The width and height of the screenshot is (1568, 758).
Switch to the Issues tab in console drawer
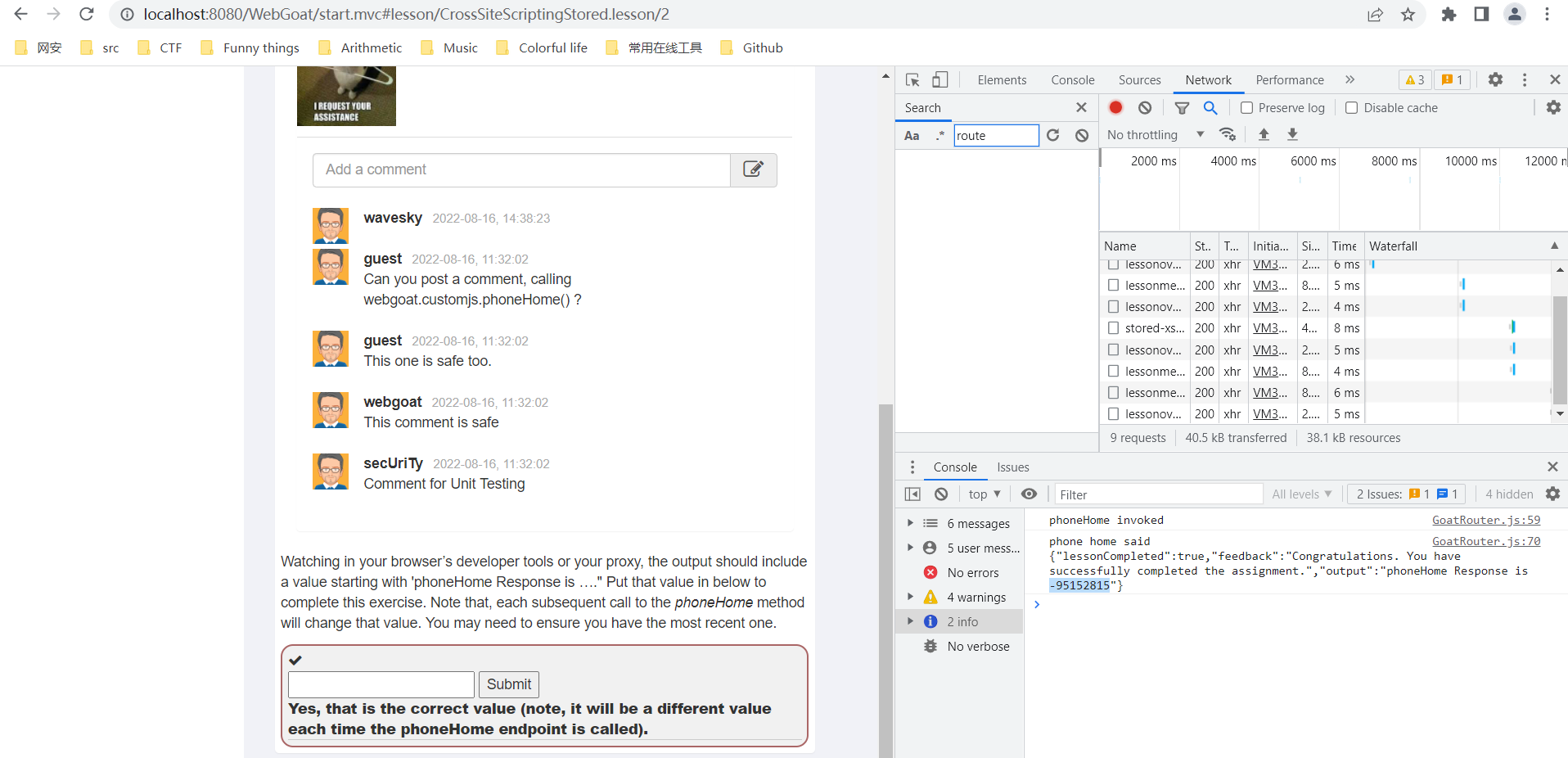click(1012, 467)
